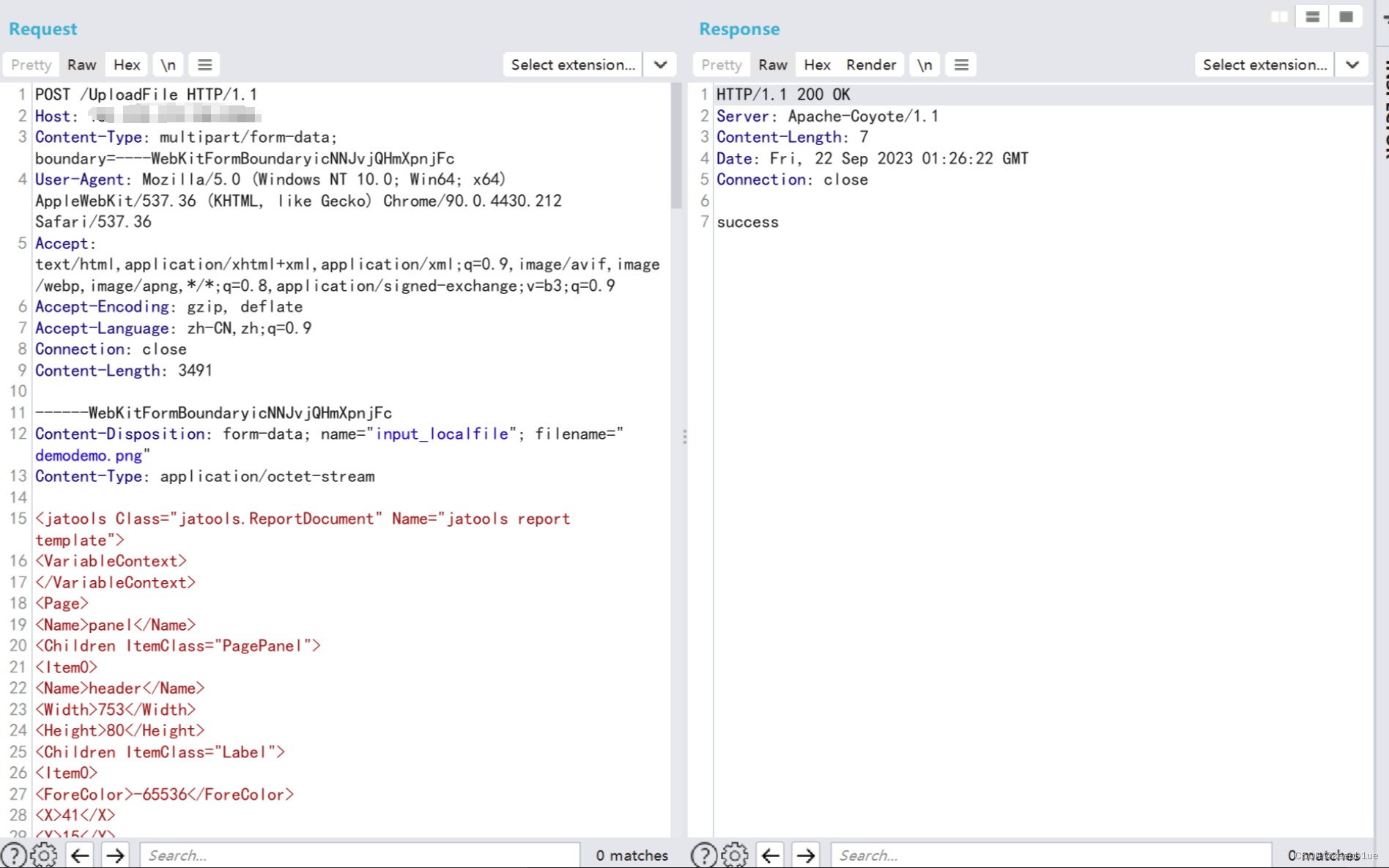Open Response search help icon
1389x868 pixels.
coord(704,855)
